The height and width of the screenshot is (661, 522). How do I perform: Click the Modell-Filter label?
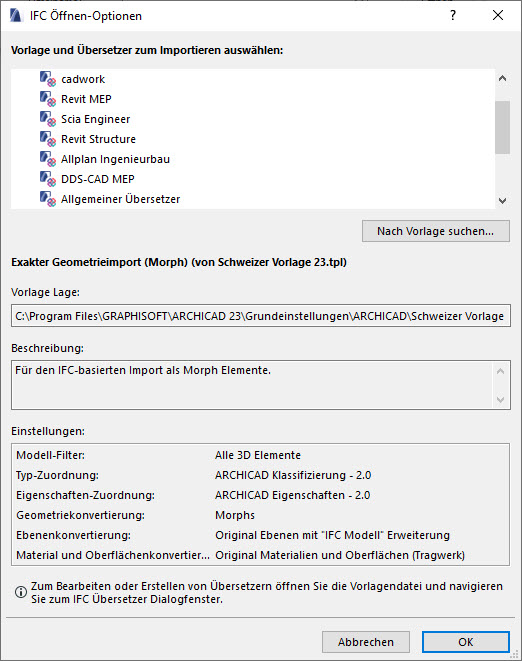point(51,455)
